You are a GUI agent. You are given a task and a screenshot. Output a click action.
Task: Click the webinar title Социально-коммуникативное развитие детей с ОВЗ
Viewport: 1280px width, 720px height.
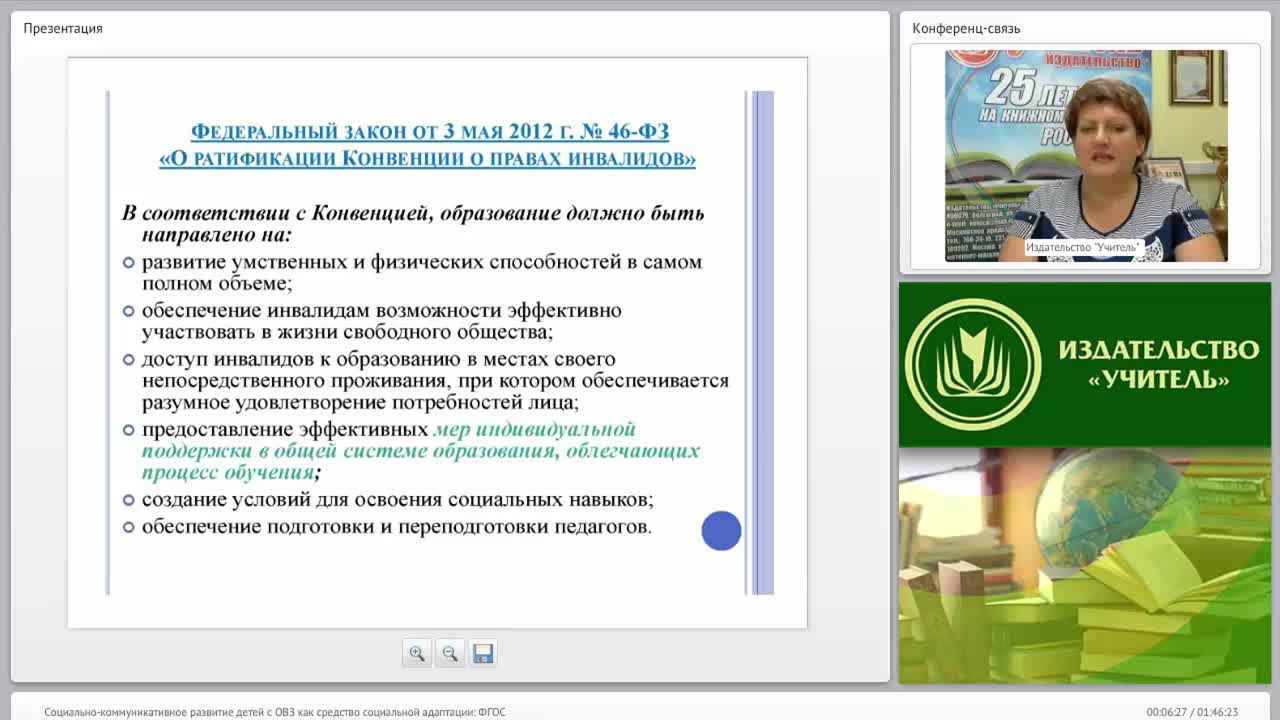point(275,712)
